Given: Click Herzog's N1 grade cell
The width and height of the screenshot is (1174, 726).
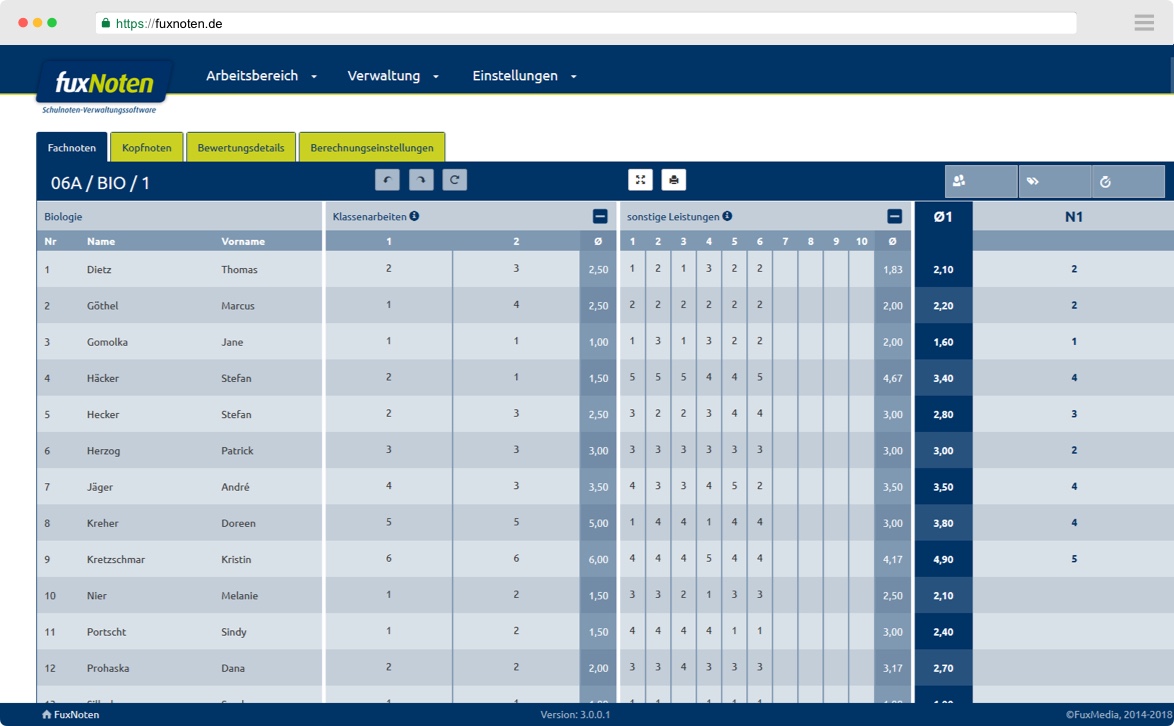Looking at the screenshot, I should point(1074,451).
